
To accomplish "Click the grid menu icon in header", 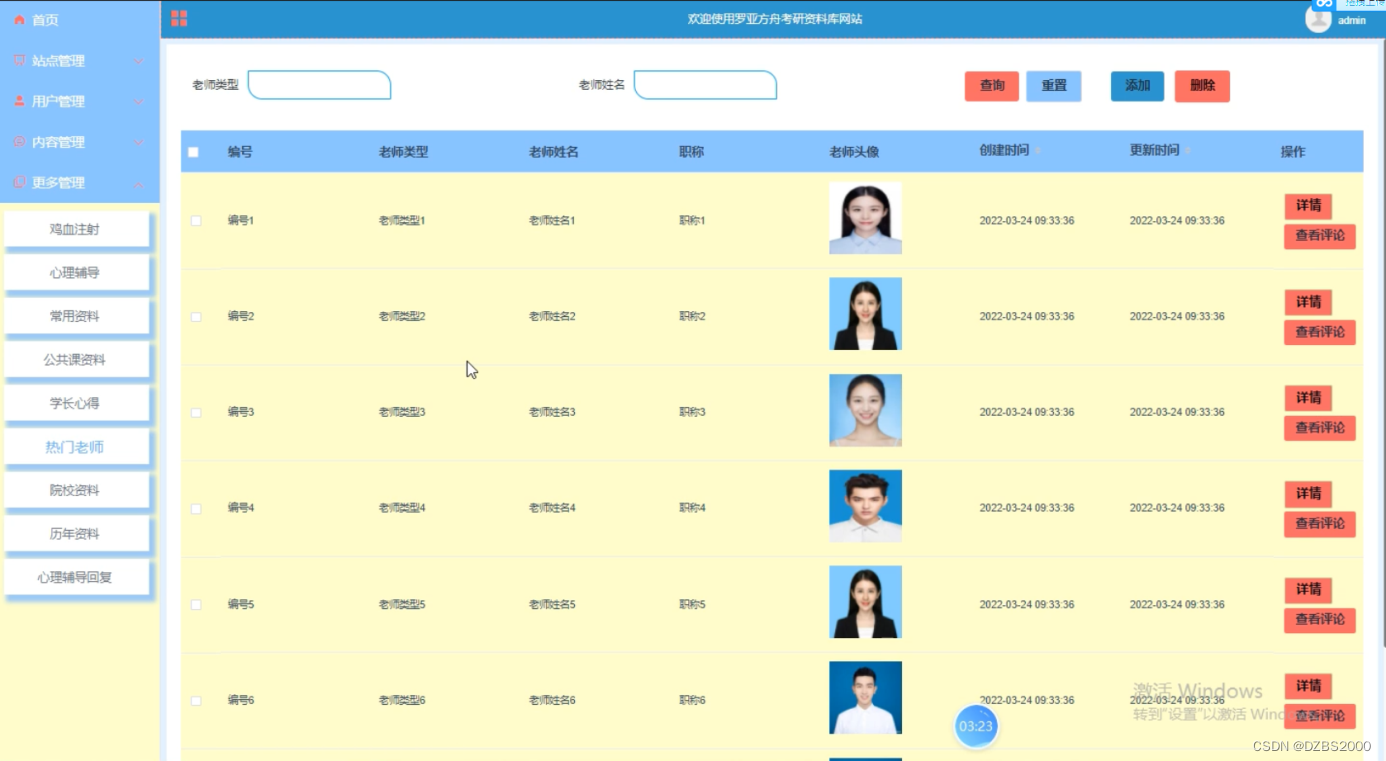I will [x=179, y=18].
